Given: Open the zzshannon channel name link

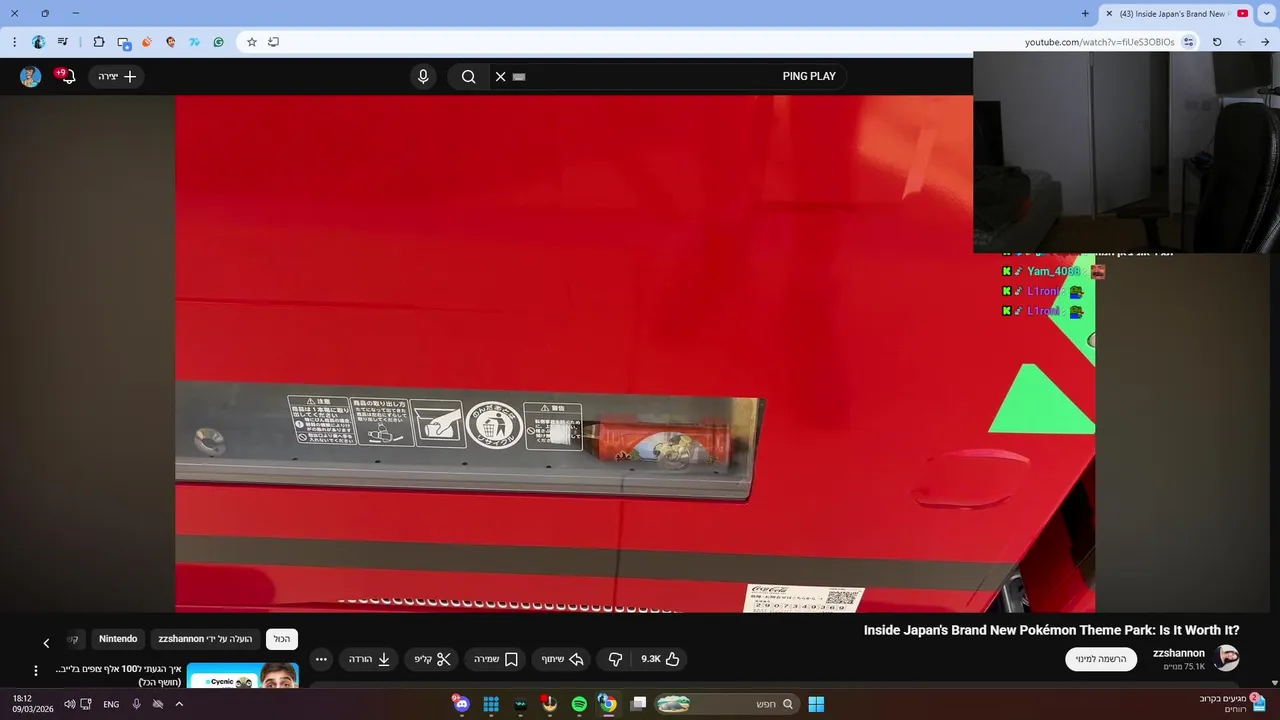Looking at the screenshot, I should [1179, 653].
